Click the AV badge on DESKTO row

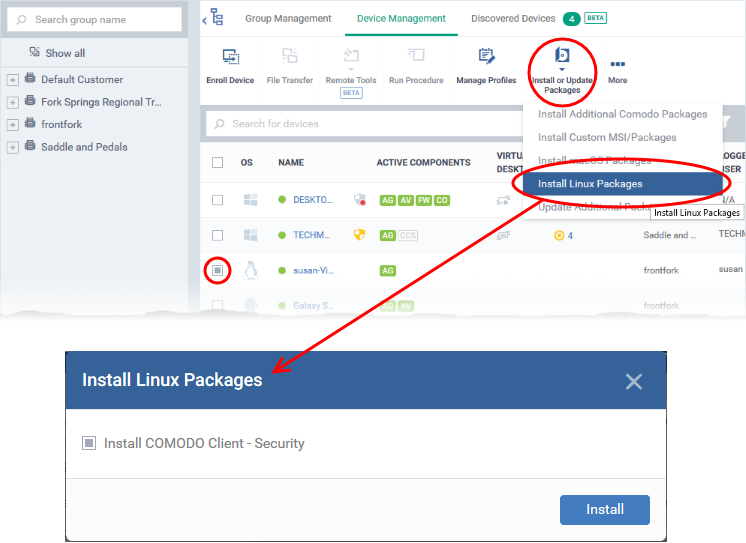point(406,200)
